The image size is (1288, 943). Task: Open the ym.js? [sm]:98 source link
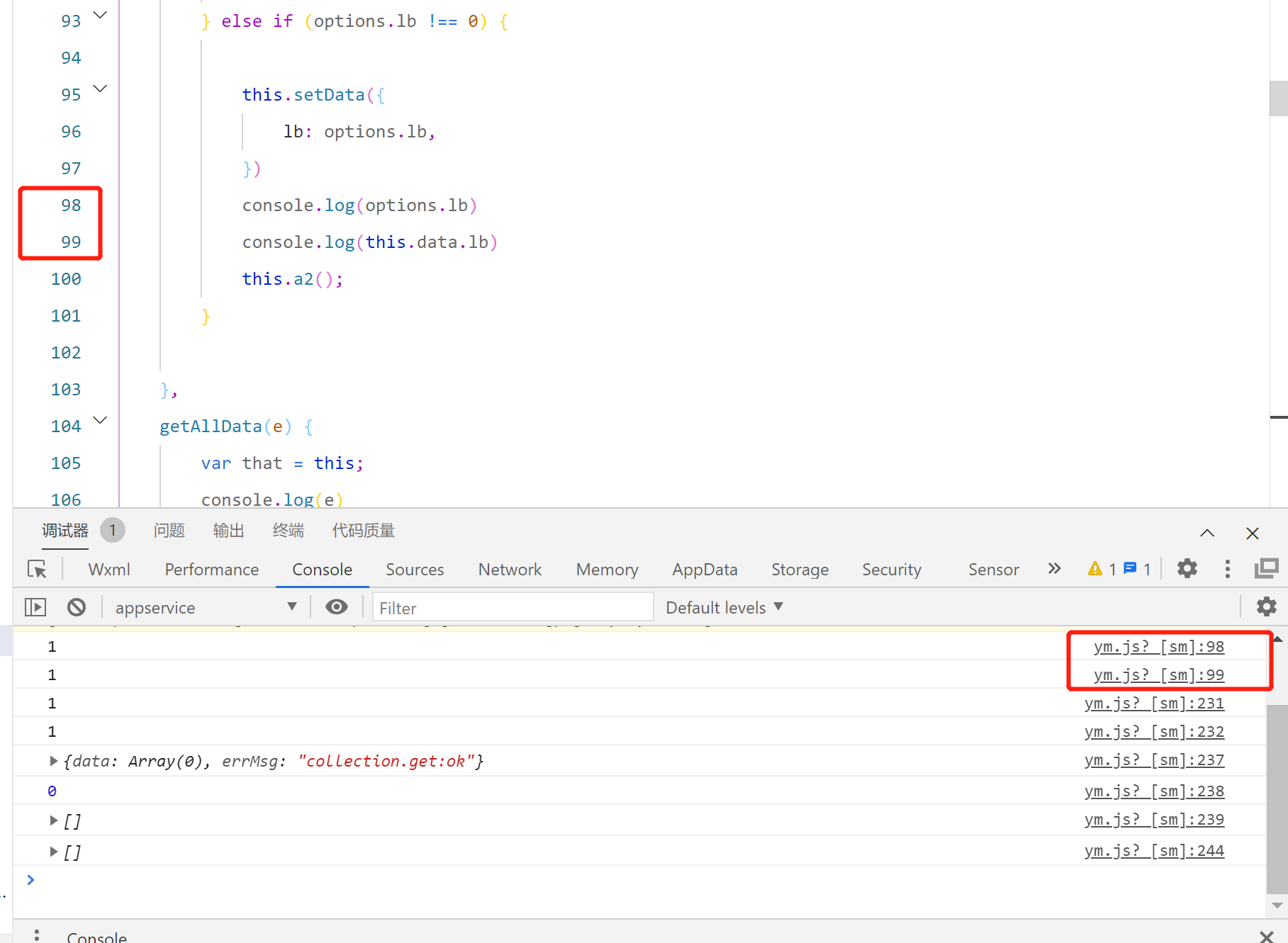[x=1159, y=647]
